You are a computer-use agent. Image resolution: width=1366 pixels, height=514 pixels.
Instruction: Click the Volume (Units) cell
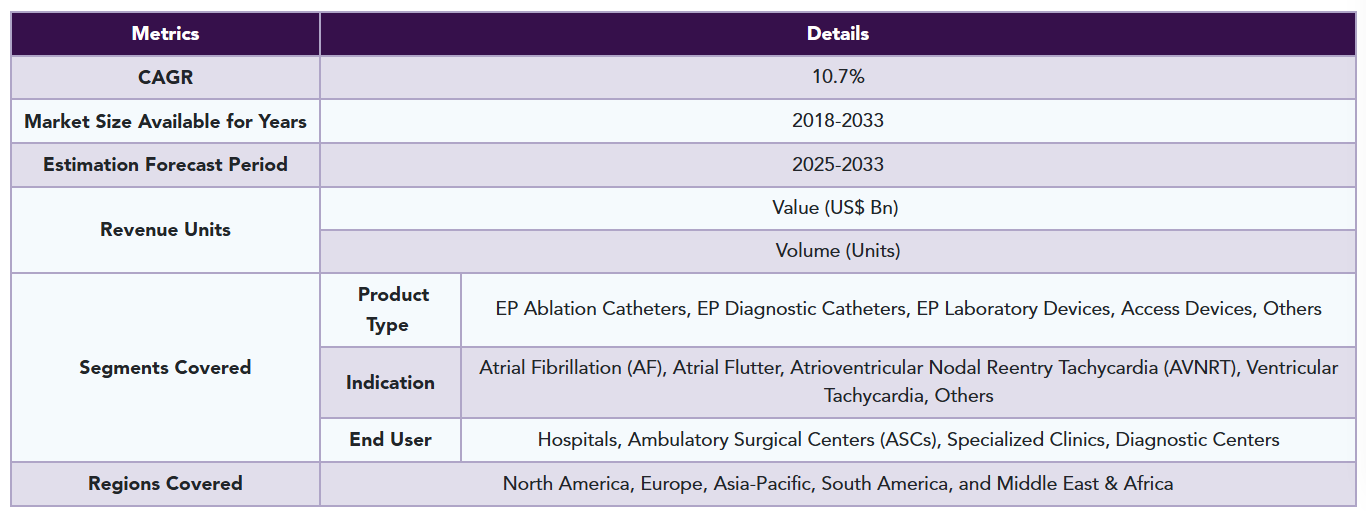tap(838, 251)
